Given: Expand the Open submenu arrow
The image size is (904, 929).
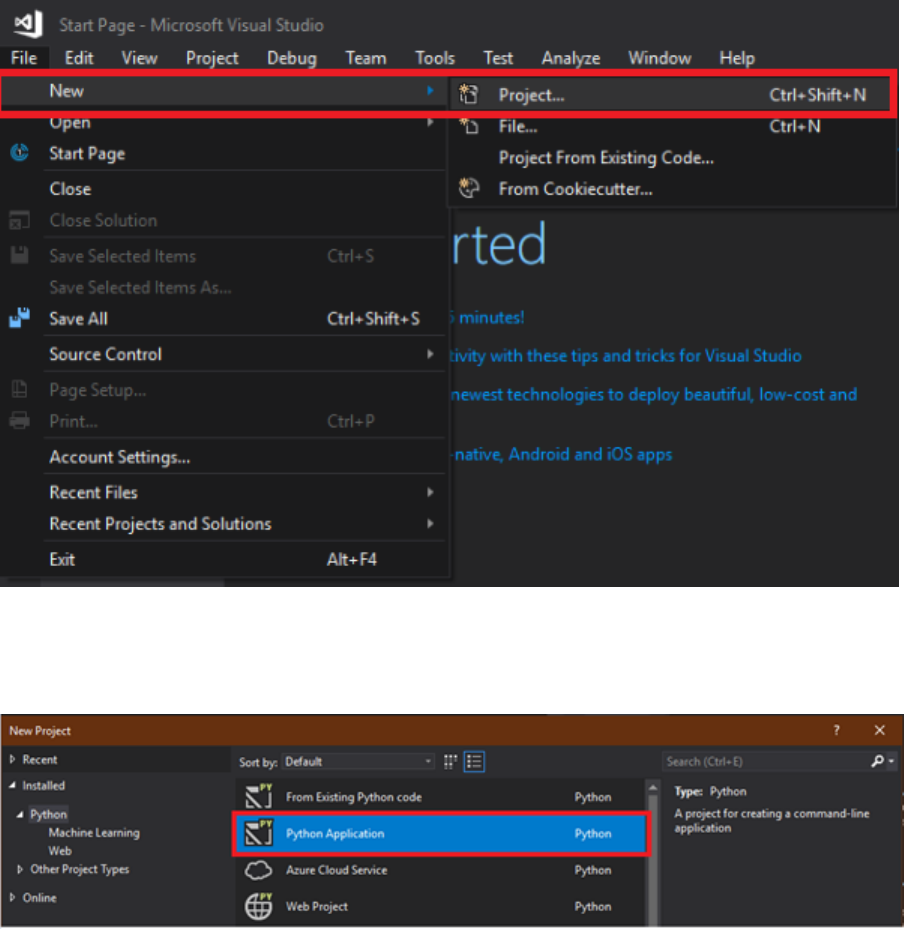Looking at the screenshot, I should pos(430,122).
